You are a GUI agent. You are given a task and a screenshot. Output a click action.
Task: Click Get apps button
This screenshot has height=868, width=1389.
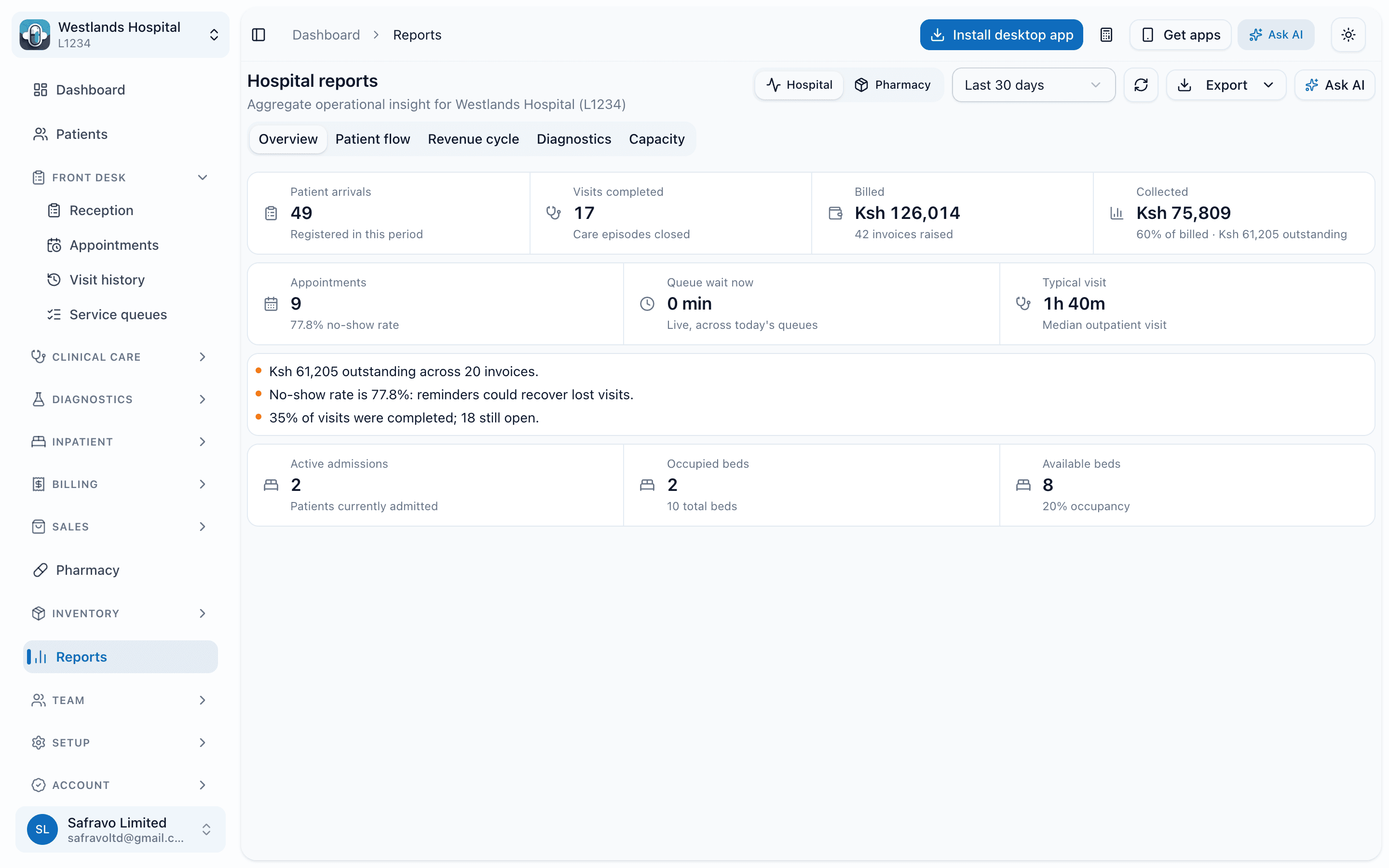point(1180,35)
